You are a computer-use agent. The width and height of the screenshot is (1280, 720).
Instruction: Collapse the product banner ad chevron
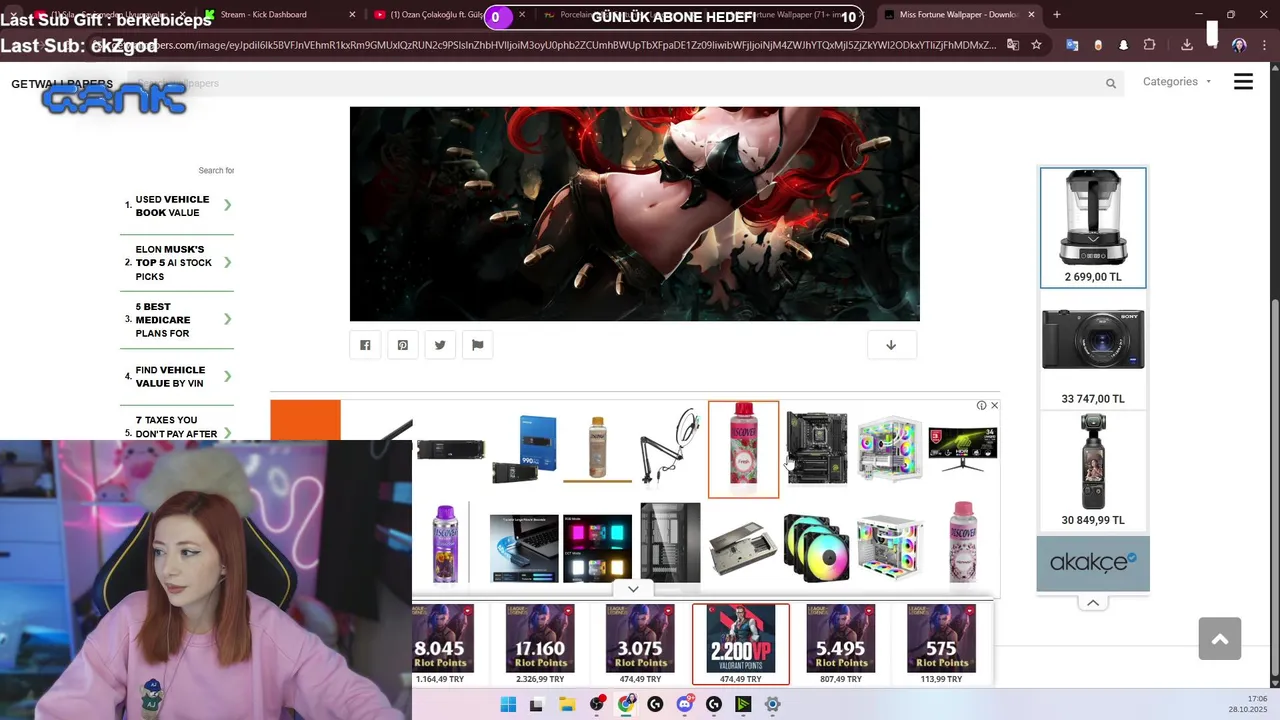point(633,590)
